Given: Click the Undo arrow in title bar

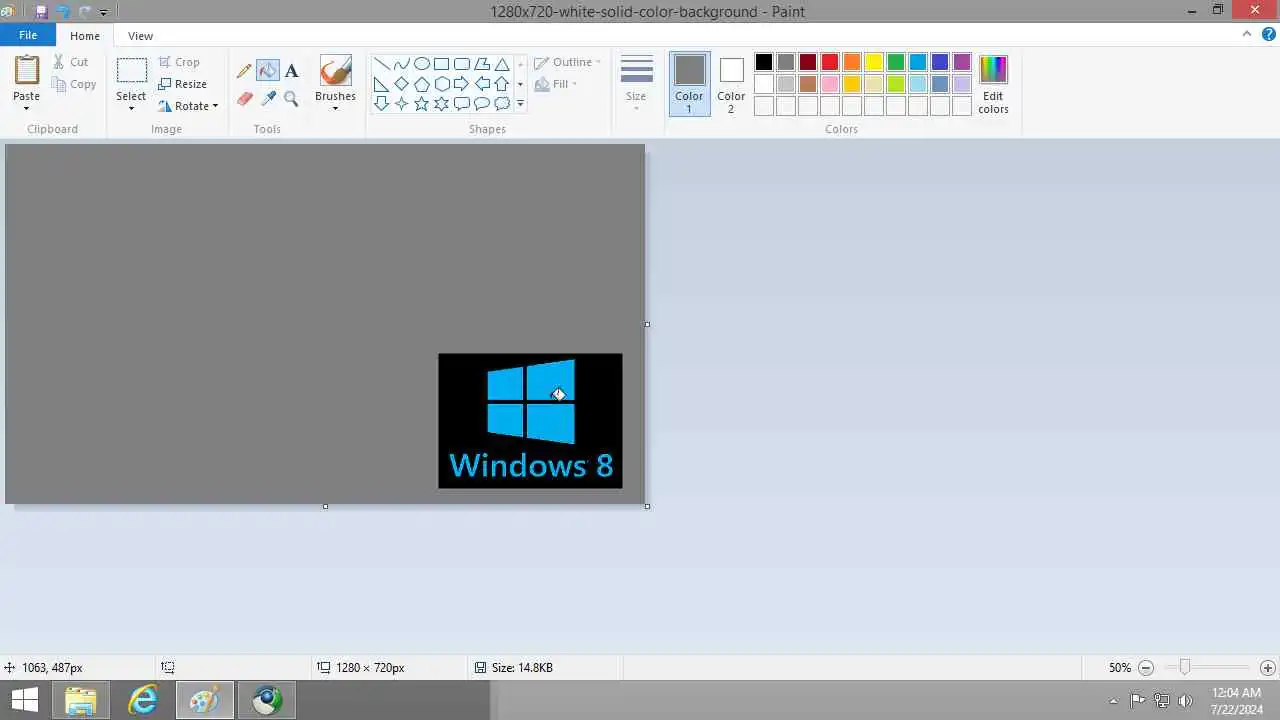Looking at the screenshot, I should point(63,12).
